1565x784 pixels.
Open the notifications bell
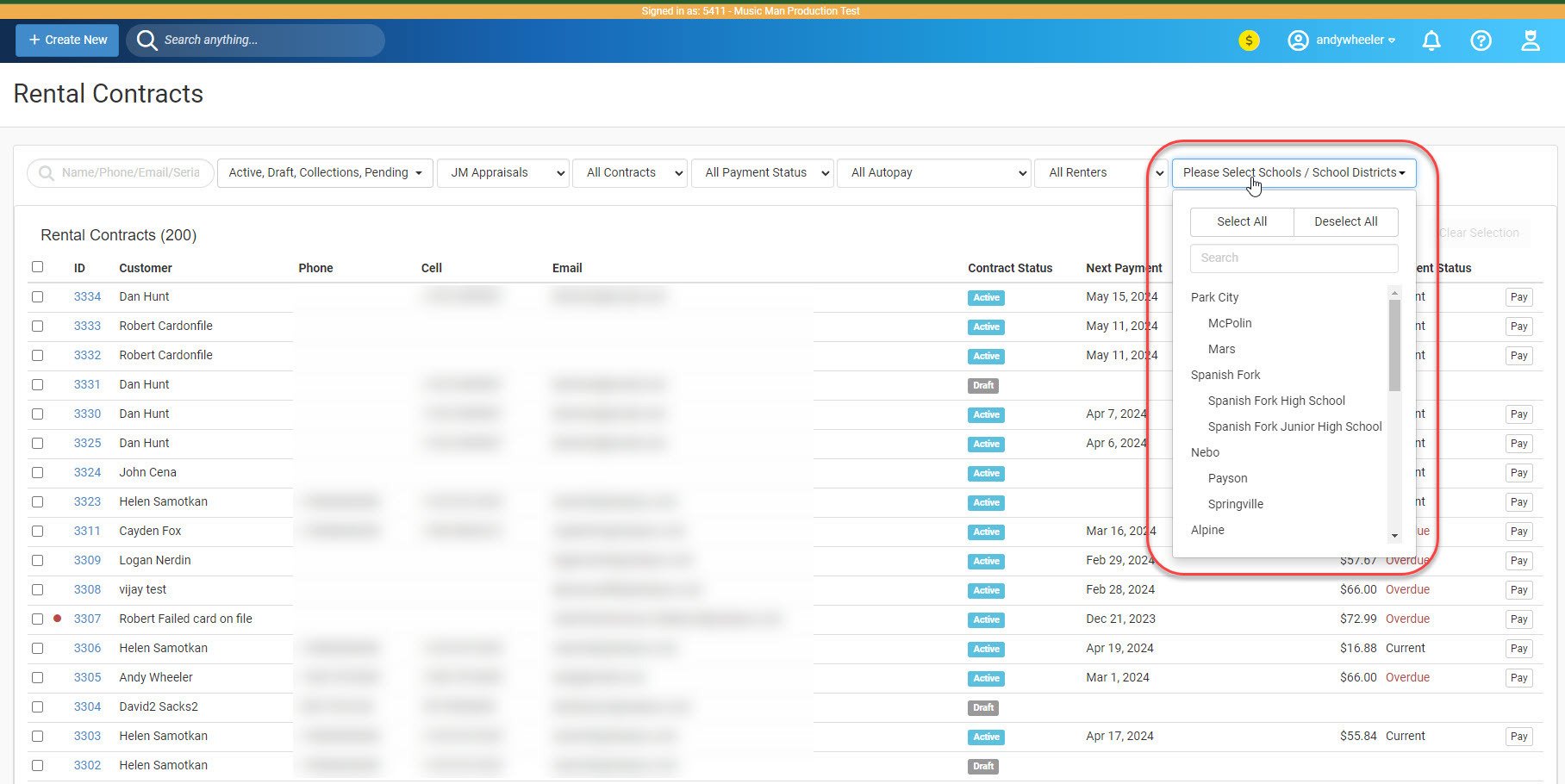click(1431, 40)
